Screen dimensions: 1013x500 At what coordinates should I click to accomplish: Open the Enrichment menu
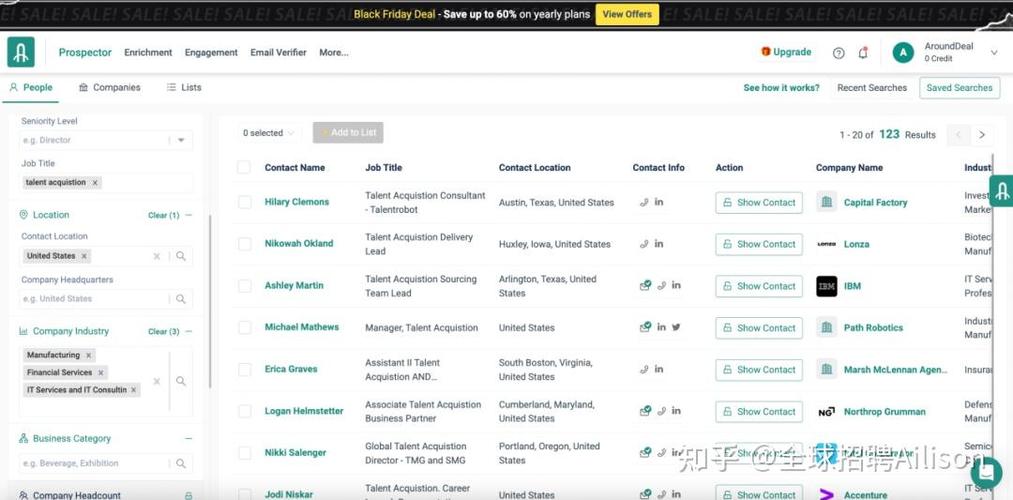tap(148, 52)
